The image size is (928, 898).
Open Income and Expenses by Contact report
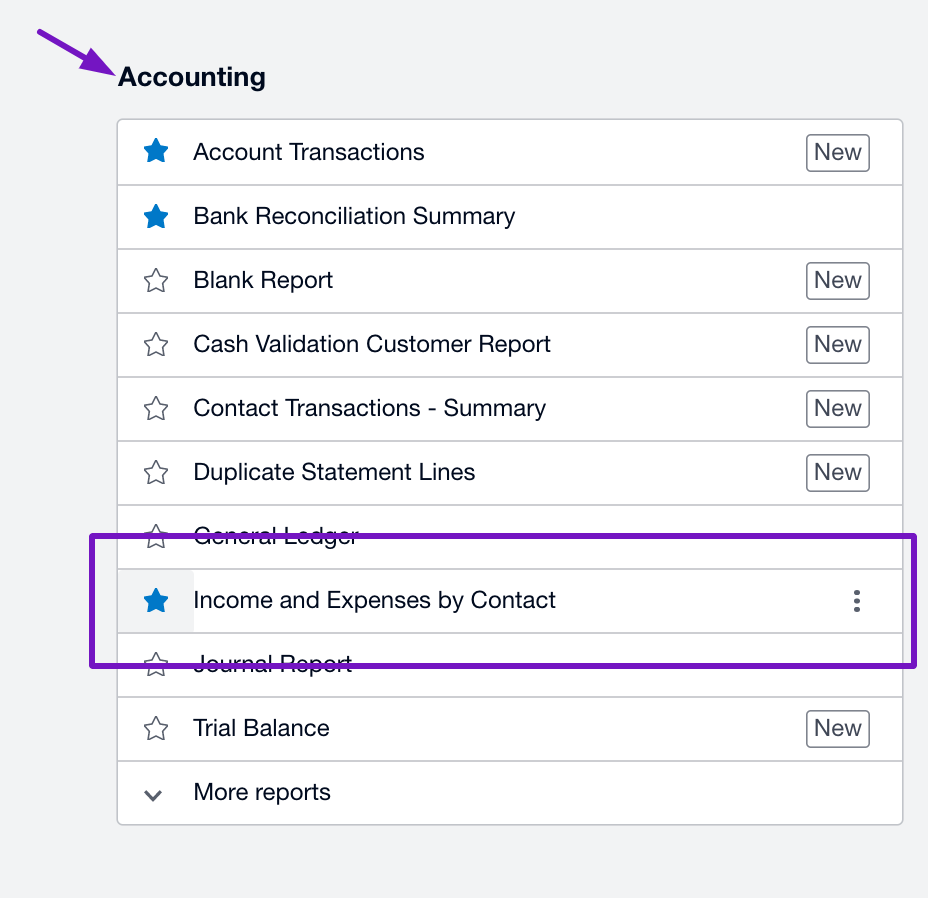tap(374, 600)
